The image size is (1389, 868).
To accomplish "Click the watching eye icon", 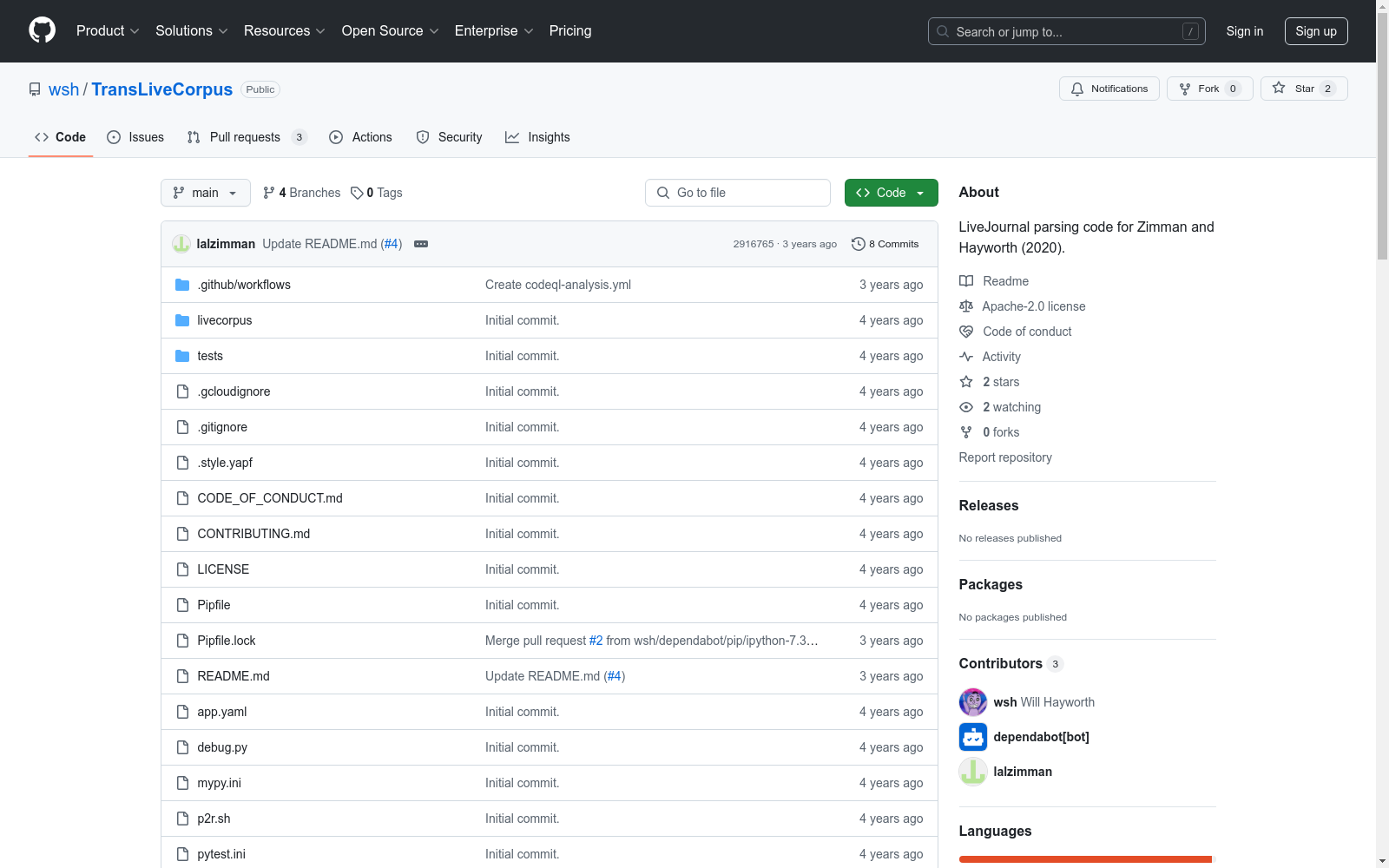I will 966,407.
